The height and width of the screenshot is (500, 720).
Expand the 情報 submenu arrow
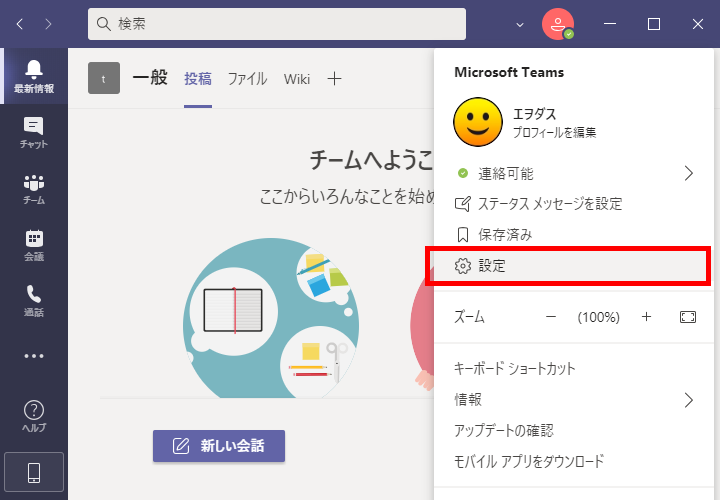coord(688,400)
